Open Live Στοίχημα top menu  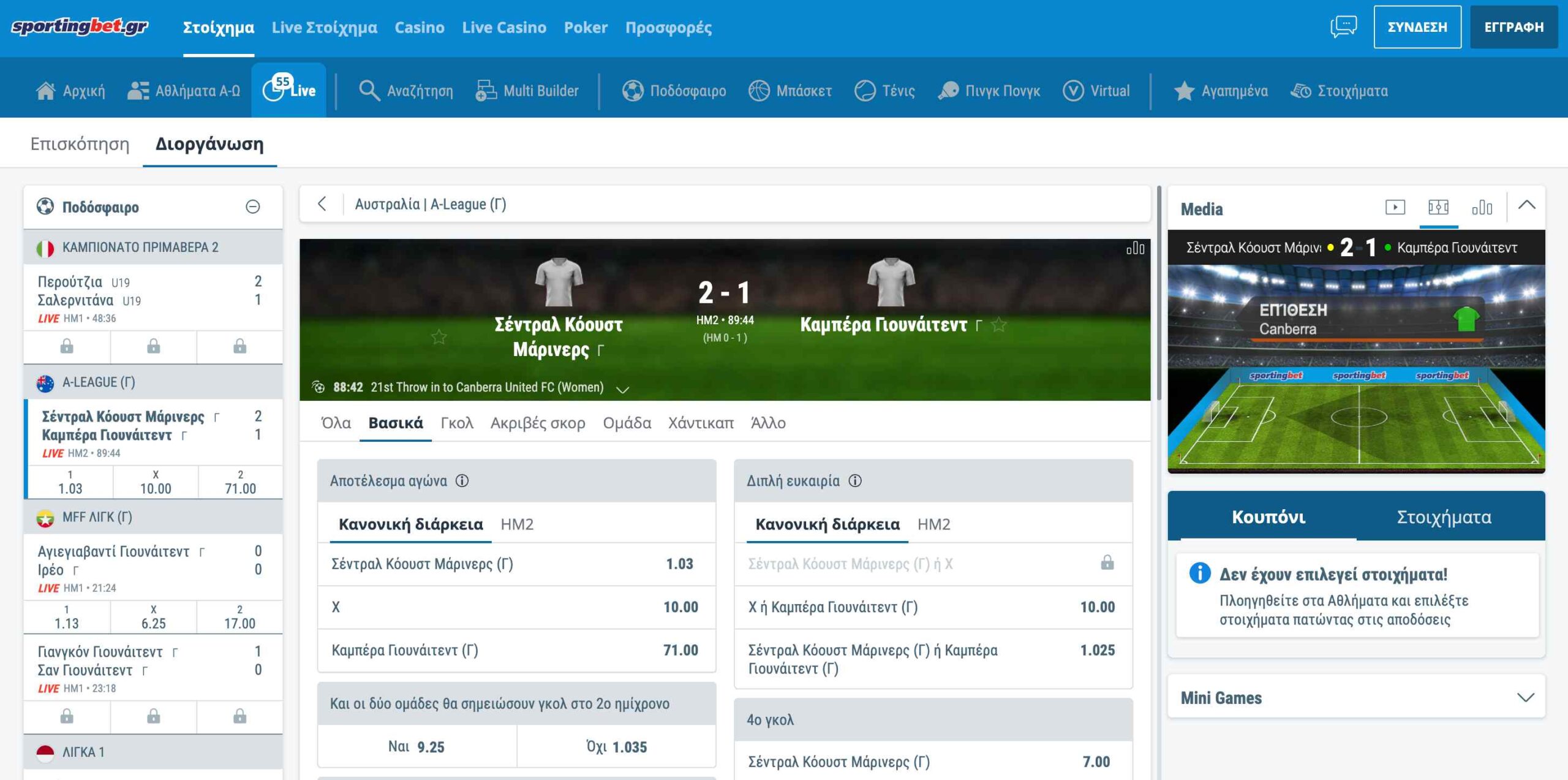tap(325, 28)
